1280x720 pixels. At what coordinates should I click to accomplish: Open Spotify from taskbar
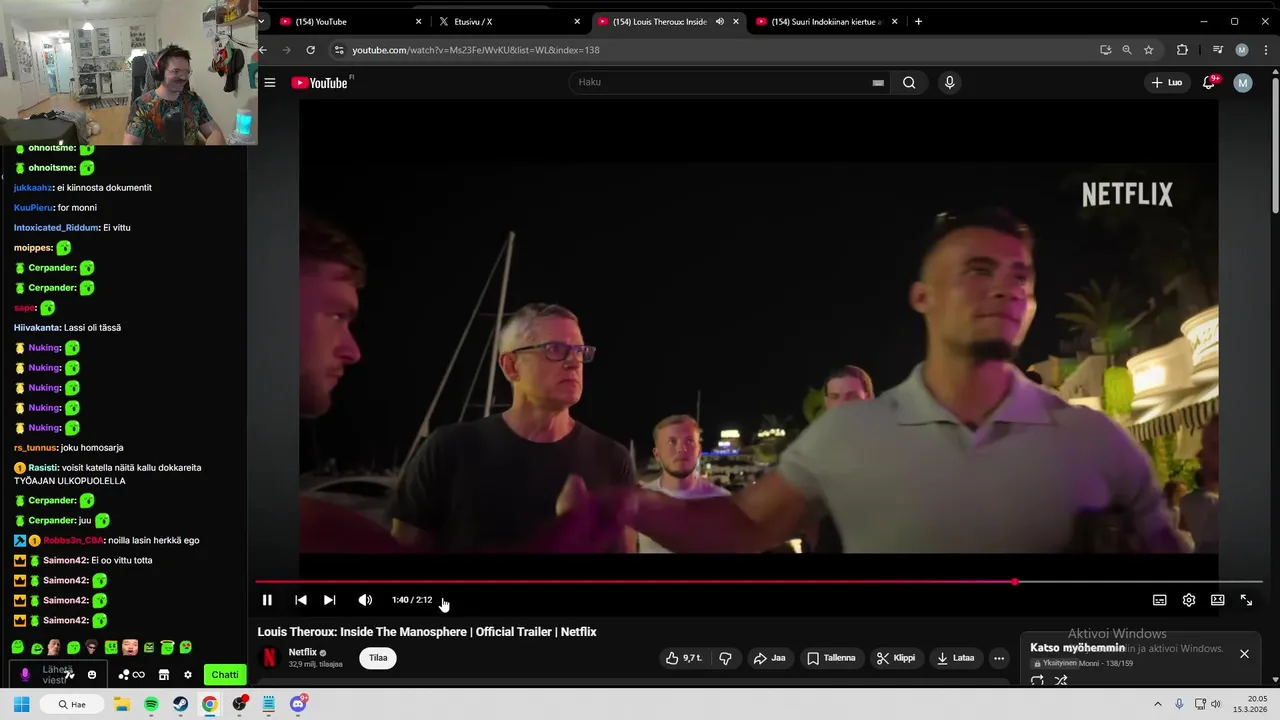(x=151, y=704)
